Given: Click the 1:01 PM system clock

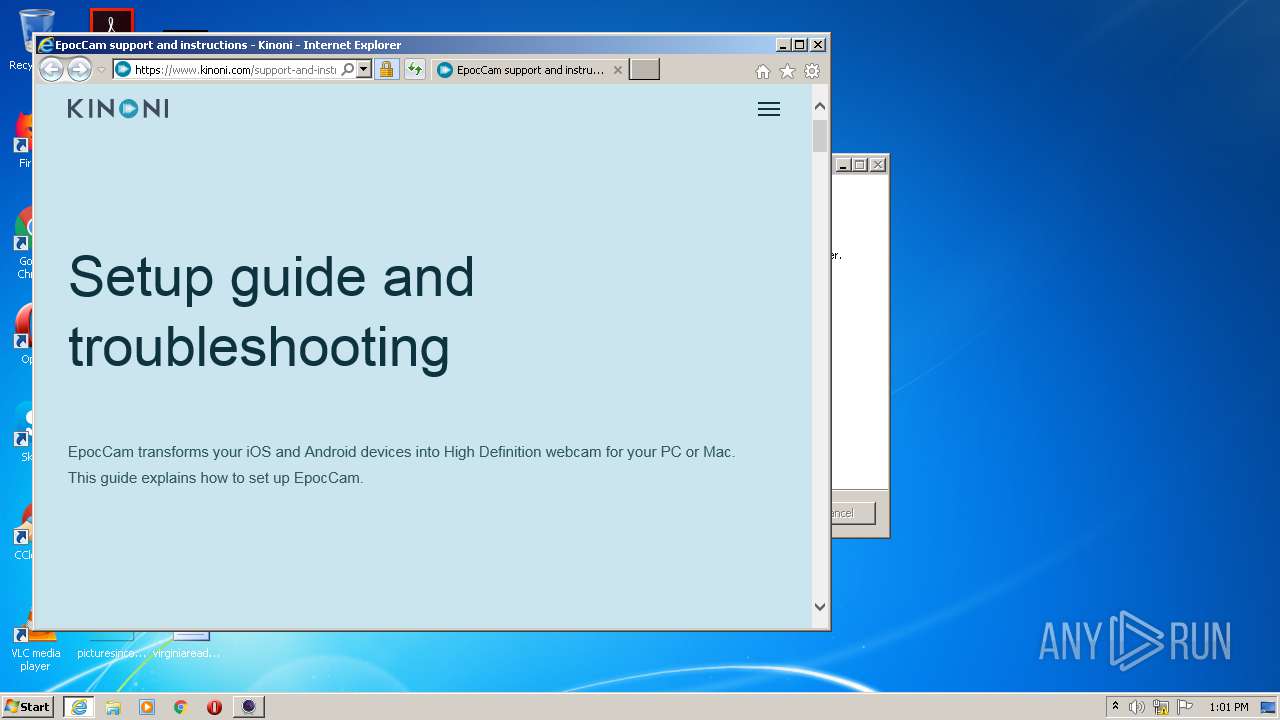Looking at the screenshot, I should [x=1229, y=707].
